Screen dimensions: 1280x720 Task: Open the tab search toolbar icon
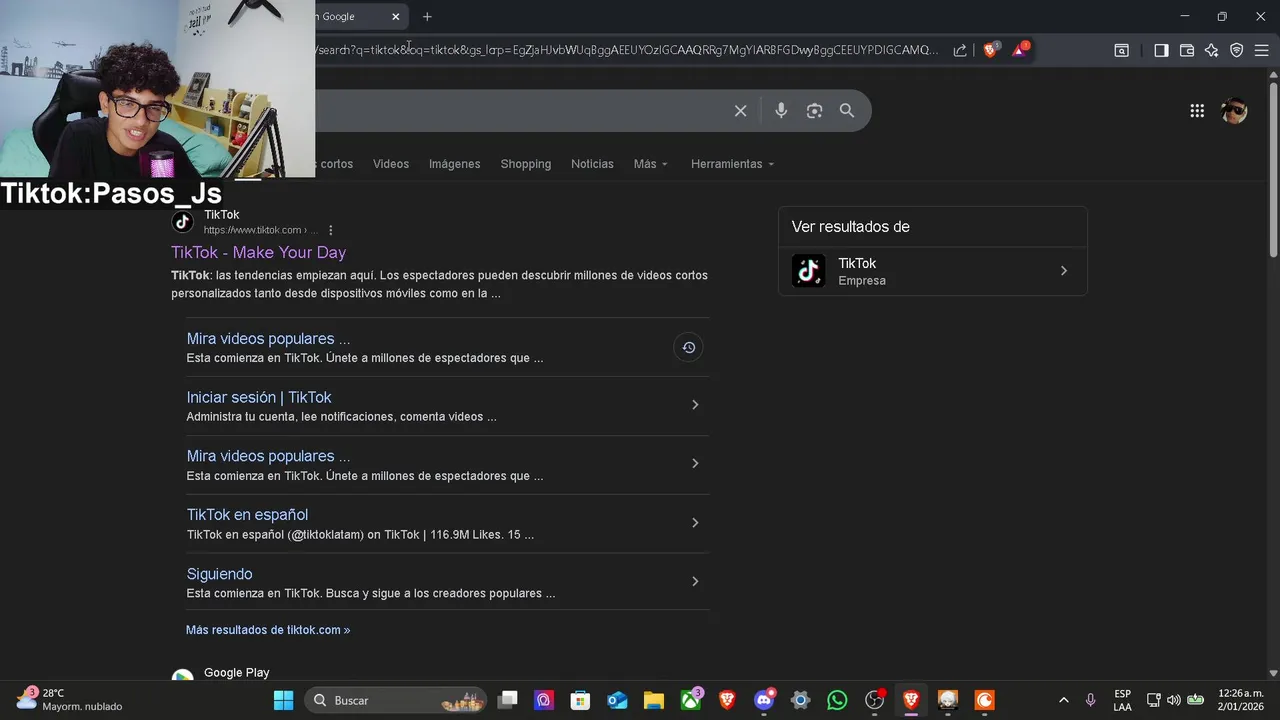(1122, 50)
